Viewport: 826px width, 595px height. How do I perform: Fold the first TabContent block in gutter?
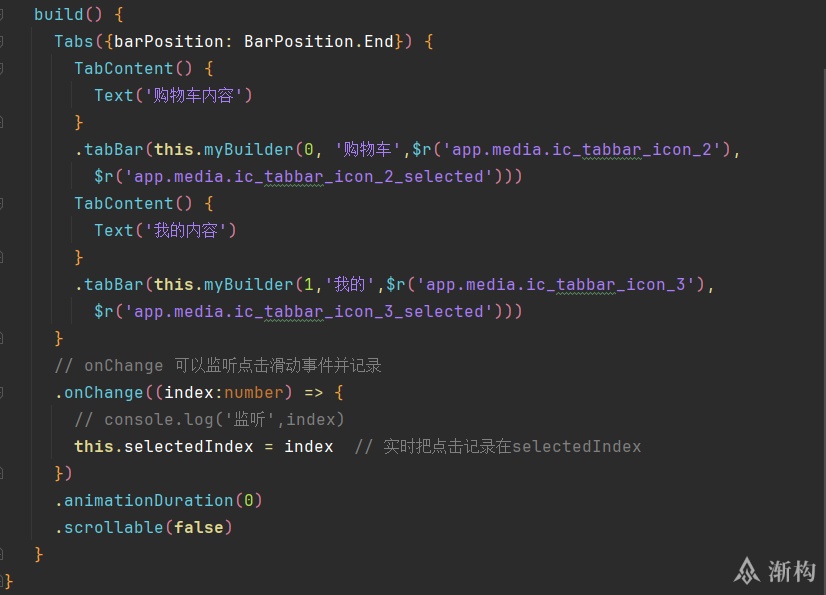click(x=2, y=68)
